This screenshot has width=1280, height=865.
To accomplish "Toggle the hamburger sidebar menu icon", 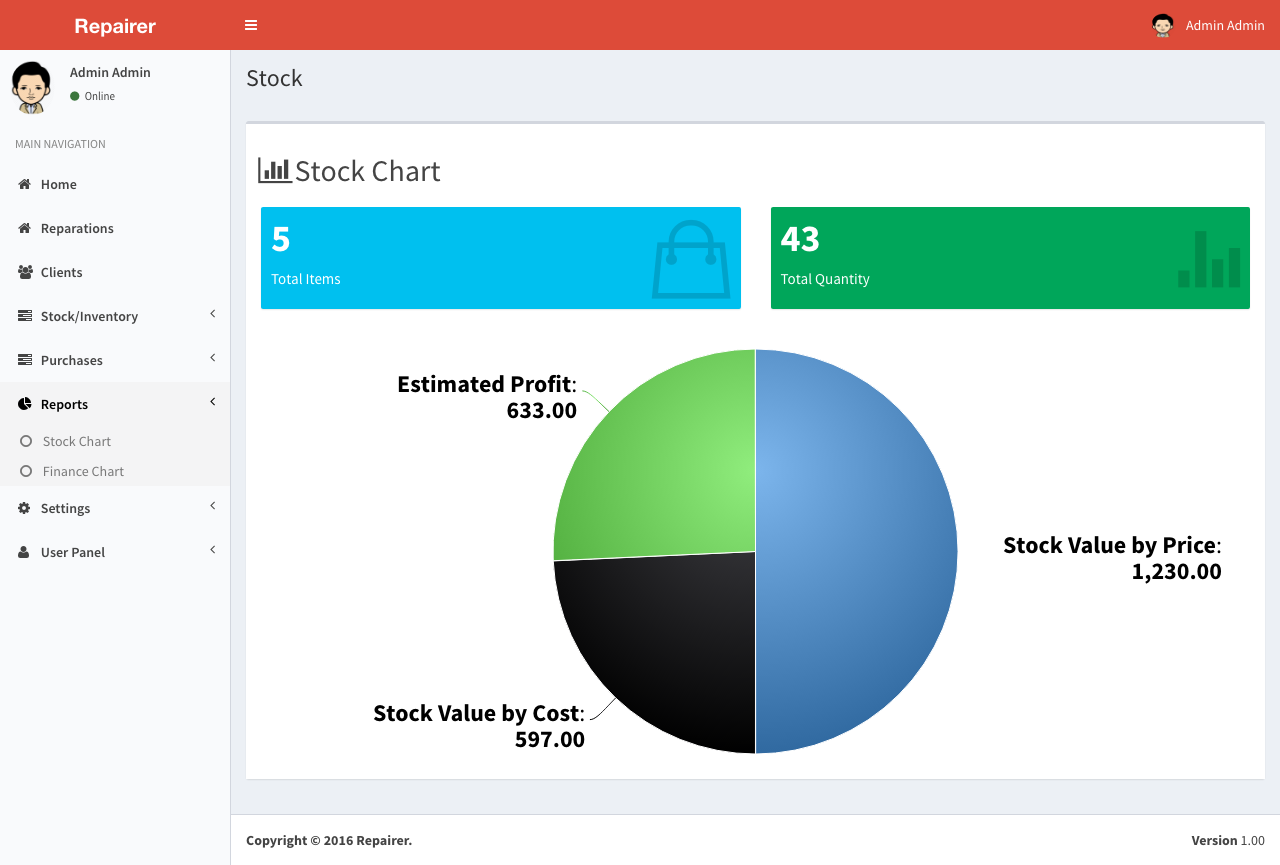I will pos(251,25).
